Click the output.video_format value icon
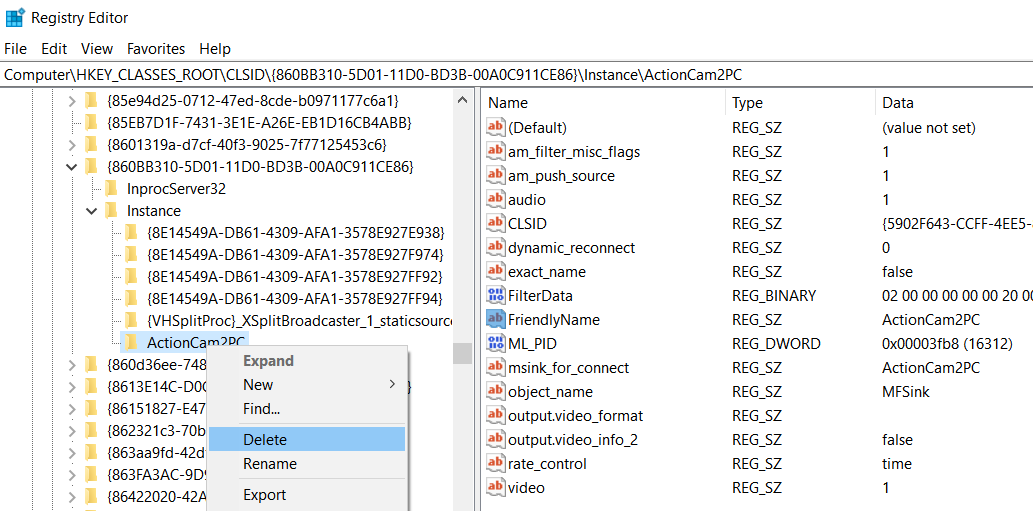1033x511 pixels. (x=495, y=416)
